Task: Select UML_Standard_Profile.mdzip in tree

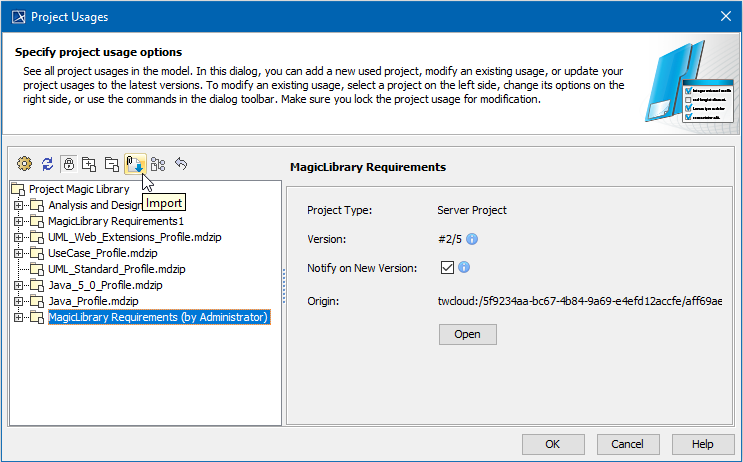Action: click(116, 270)
